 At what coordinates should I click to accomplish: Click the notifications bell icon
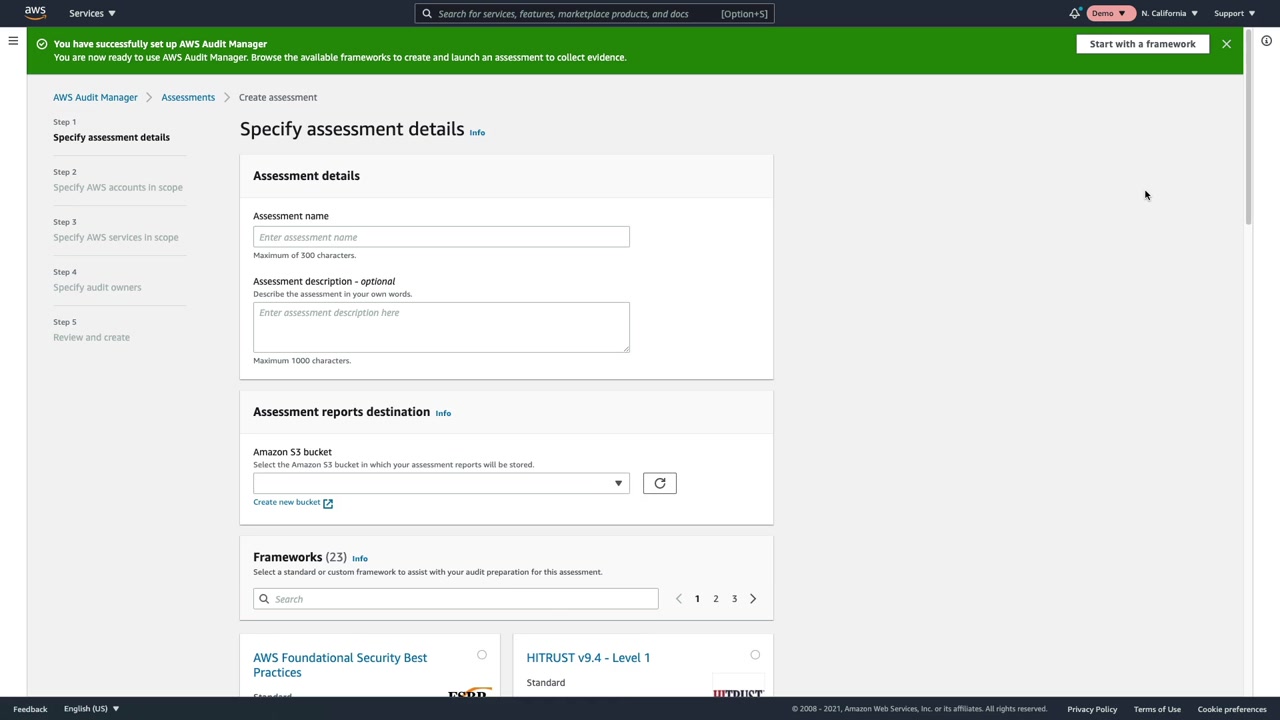[1075, 13]
